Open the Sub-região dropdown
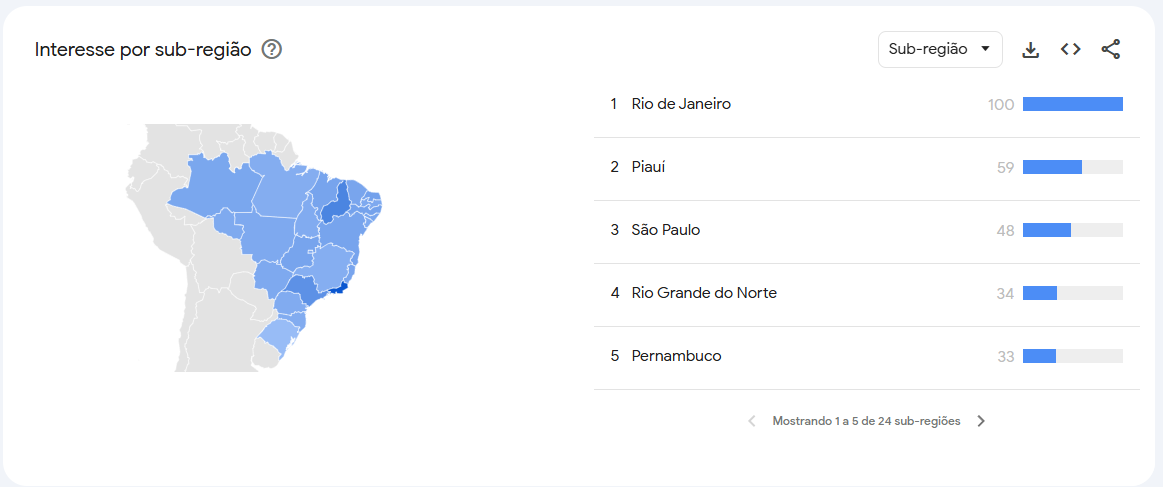Viewport: 1163px width, 487px height. pos(940,49)
